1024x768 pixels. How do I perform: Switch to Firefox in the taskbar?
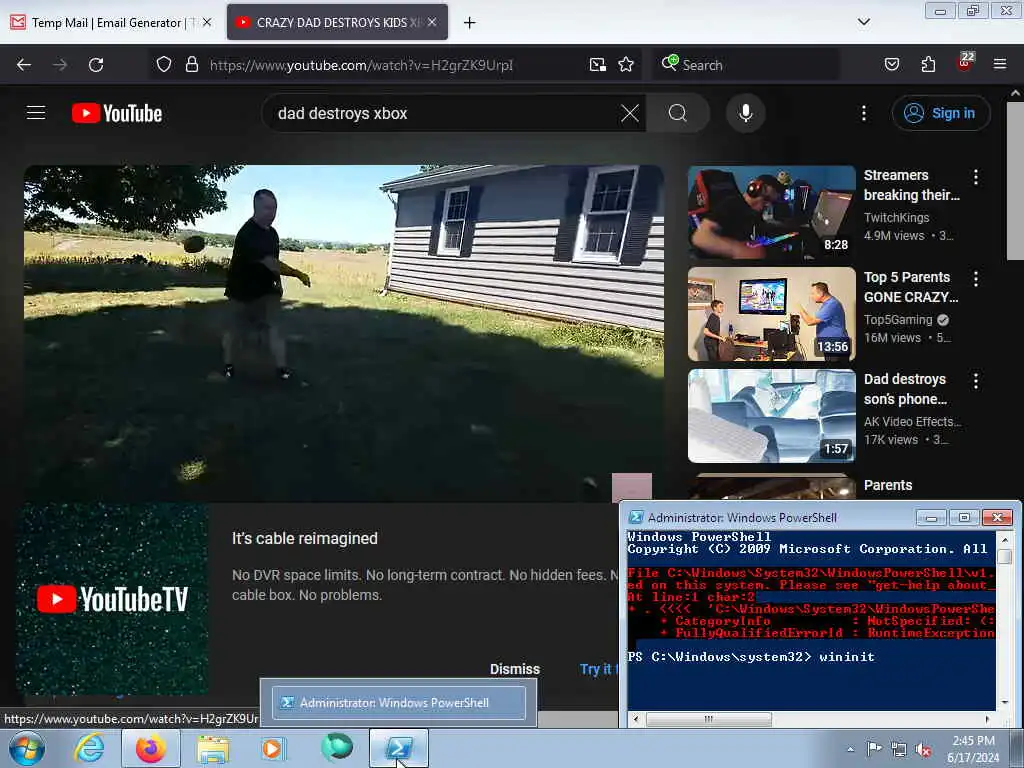click(151, 748)
